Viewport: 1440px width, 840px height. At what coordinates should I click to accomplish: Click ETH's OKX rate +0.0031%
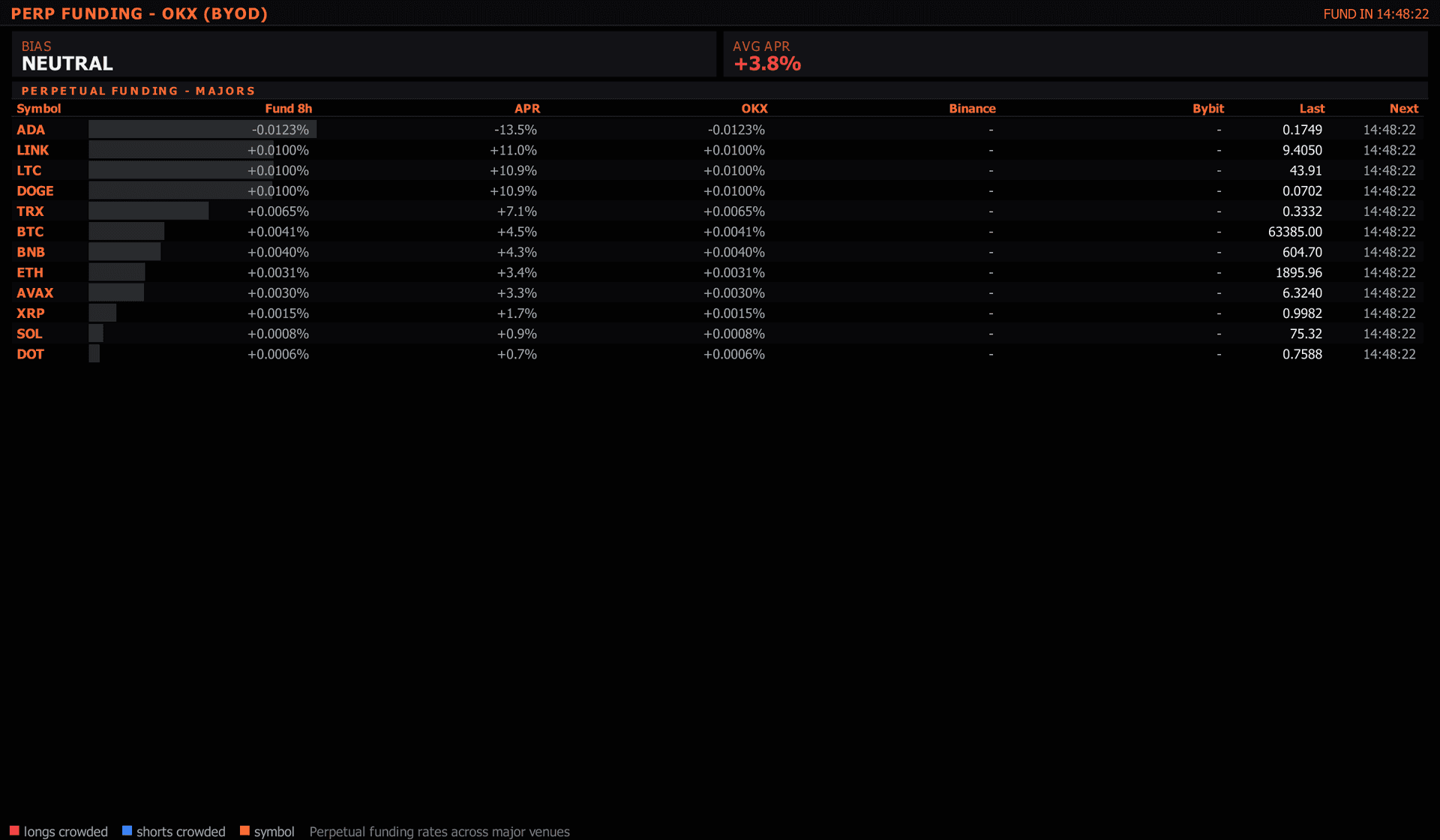[x=734, y=272]
